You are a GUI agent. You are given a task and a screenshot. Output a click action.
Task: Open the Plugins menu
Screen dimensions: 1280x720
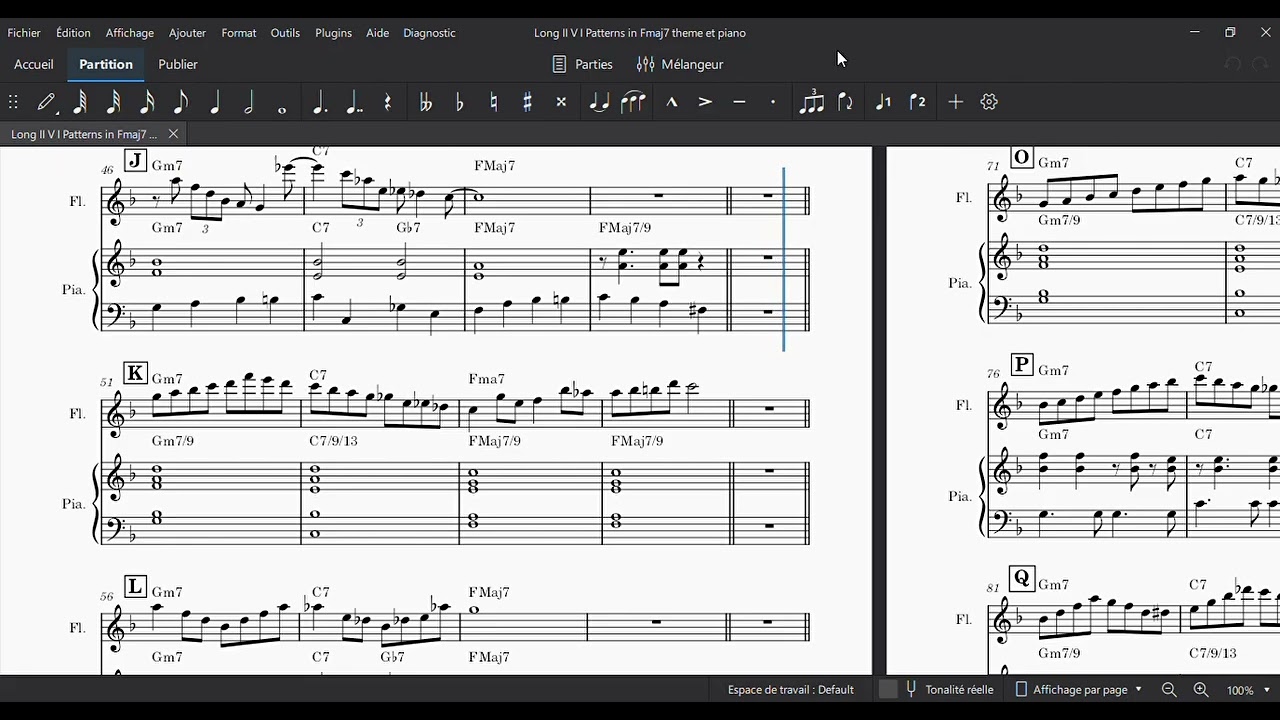click(x=333, y=33)
